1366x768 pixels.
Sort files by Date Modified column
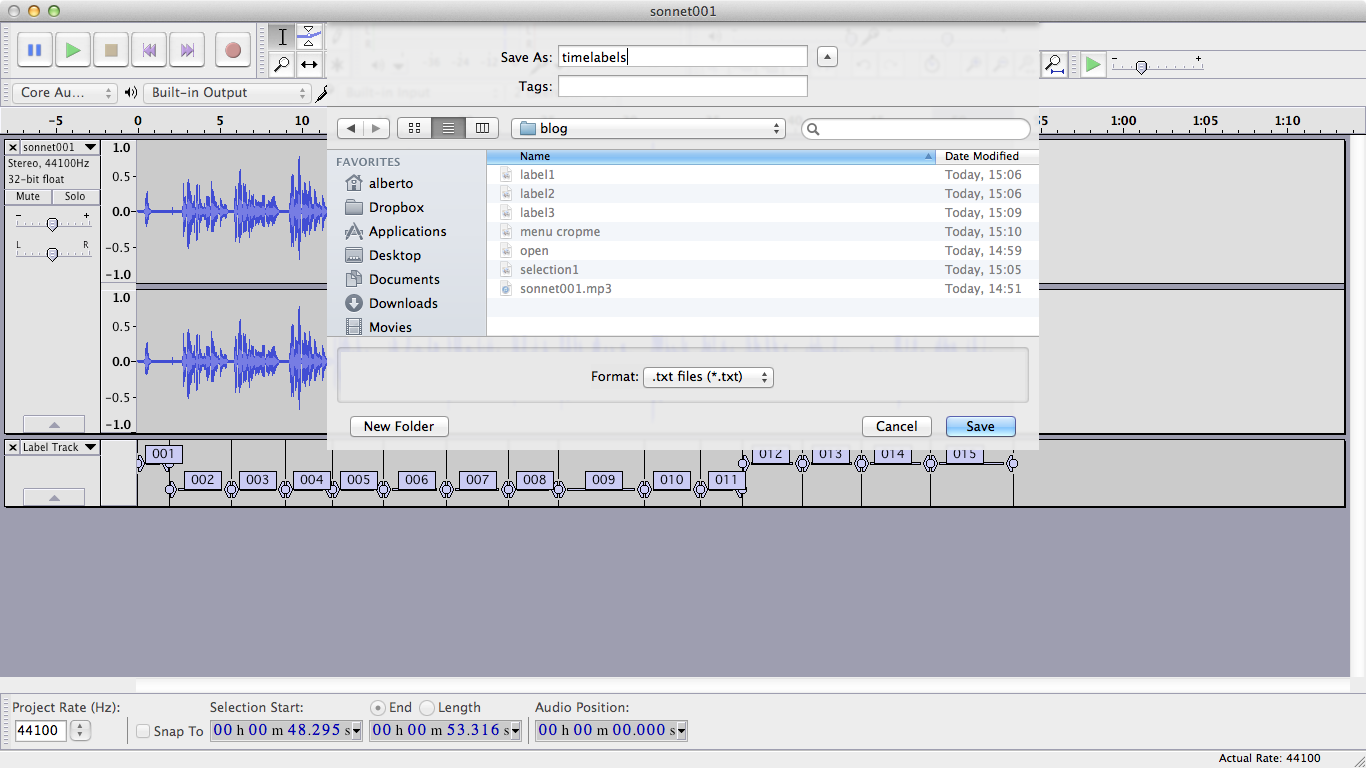[x=982, y=156]
